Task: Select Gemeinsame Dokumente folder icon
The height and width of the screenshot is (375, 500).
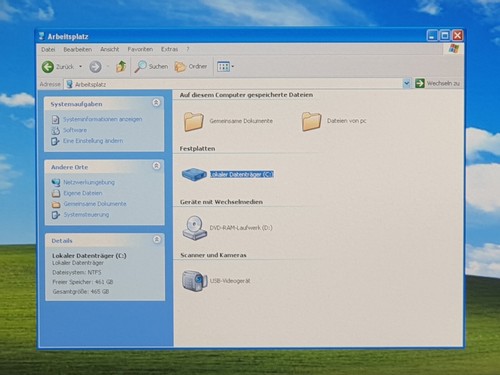Action: pyautogui.click(x=194, y=122)
